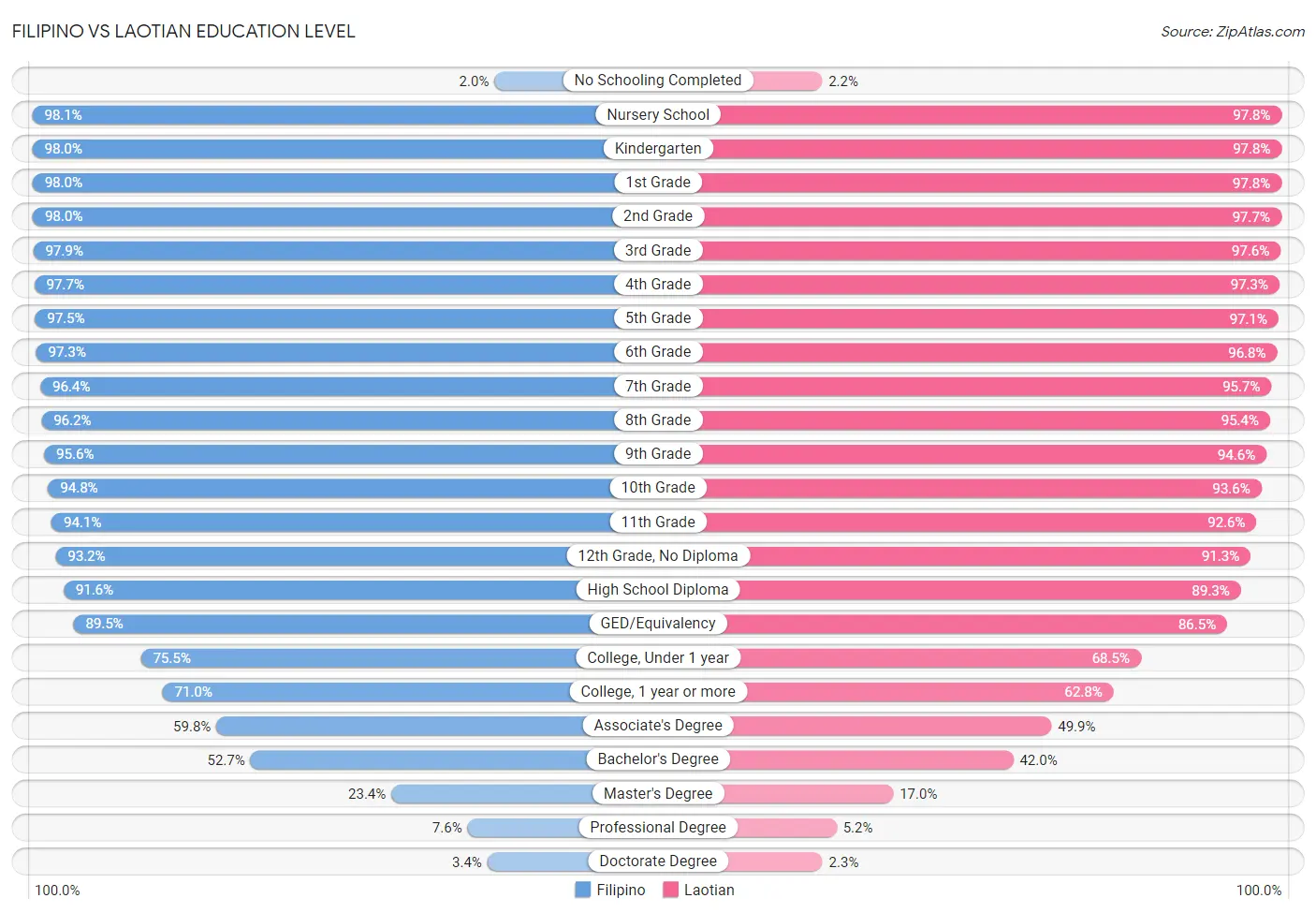1316x913 pixels.
Task: Click the Filipino Kindergarten 98.0% bar
Action: click(344, 149)
